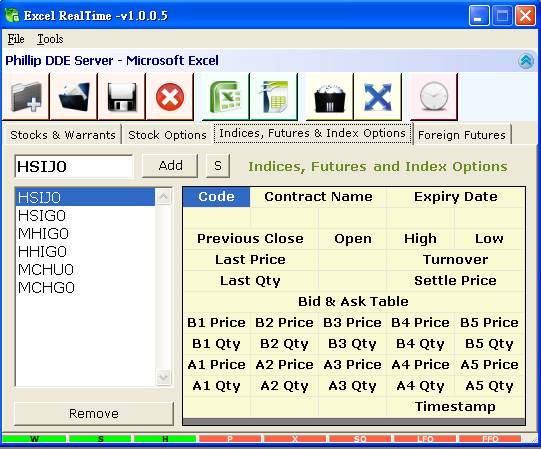Click the A2 Qty cell
The width and height of the screenshot is (541, 449).
[x=284, y=386]
